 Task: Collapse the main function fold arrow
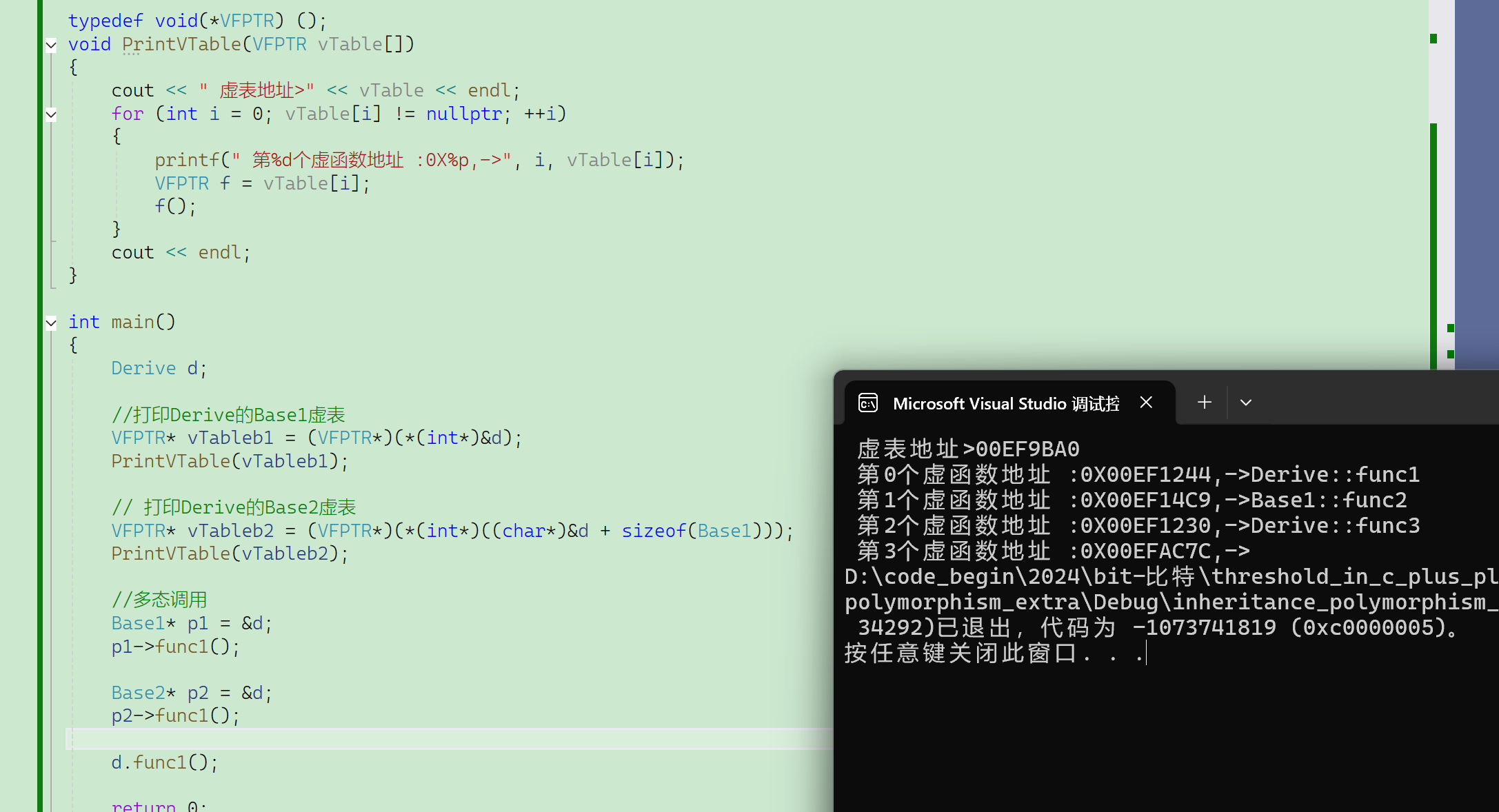click(x=51, y=323)
